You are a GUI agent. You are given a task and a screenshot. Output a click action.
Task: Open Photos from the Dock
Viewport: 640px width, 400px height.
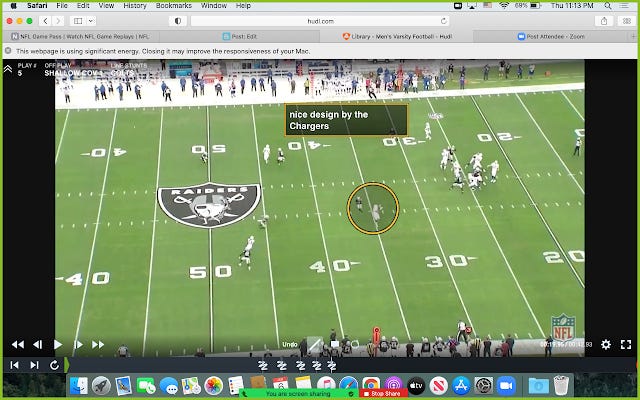click(213, 385)
